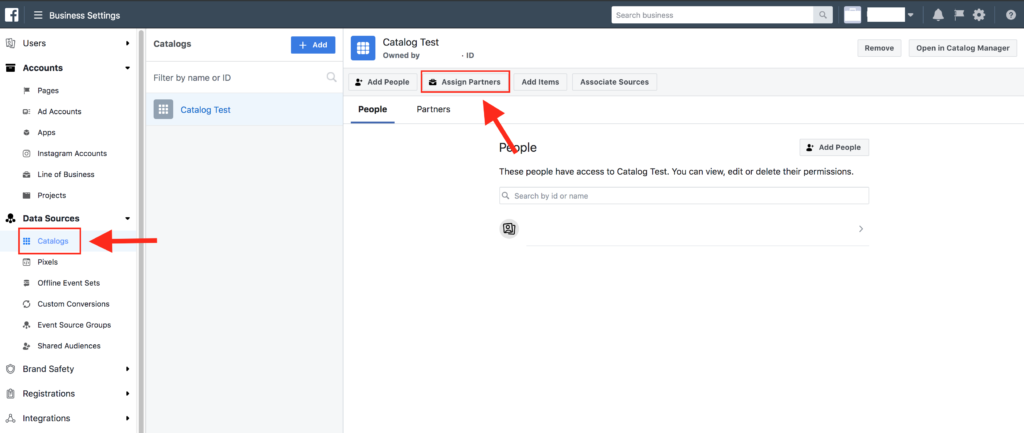
Task: Select Pixels in the sidebar
Action: point(47,262)
